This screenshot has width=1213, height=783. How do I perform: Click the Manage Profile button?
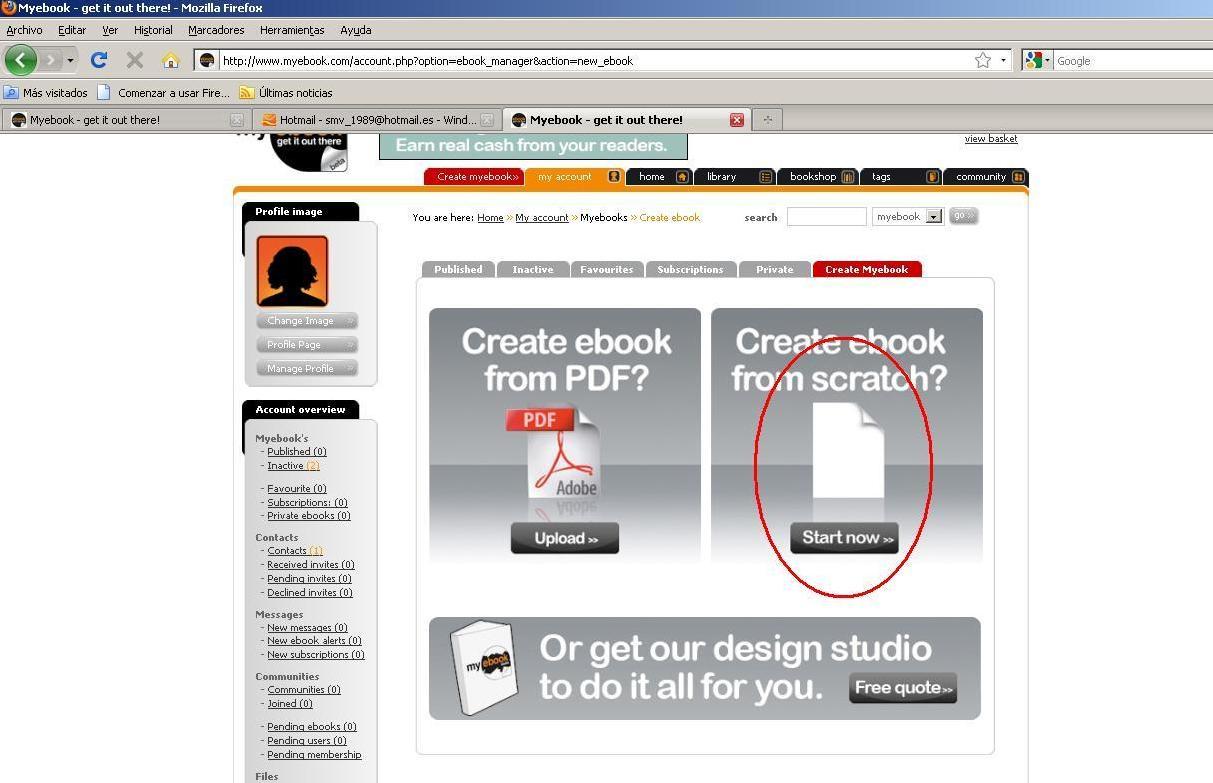pos(308,369)
